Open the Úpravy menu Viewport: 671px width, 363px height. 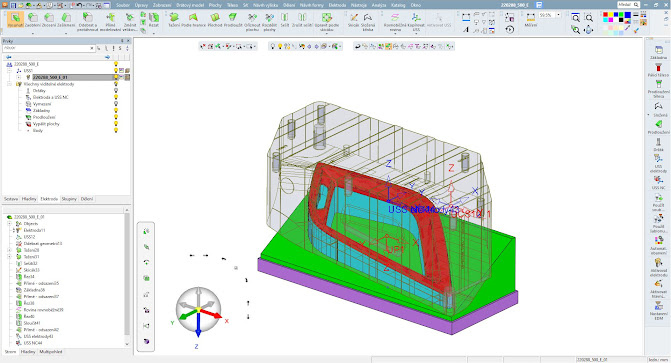click(141, 5)
